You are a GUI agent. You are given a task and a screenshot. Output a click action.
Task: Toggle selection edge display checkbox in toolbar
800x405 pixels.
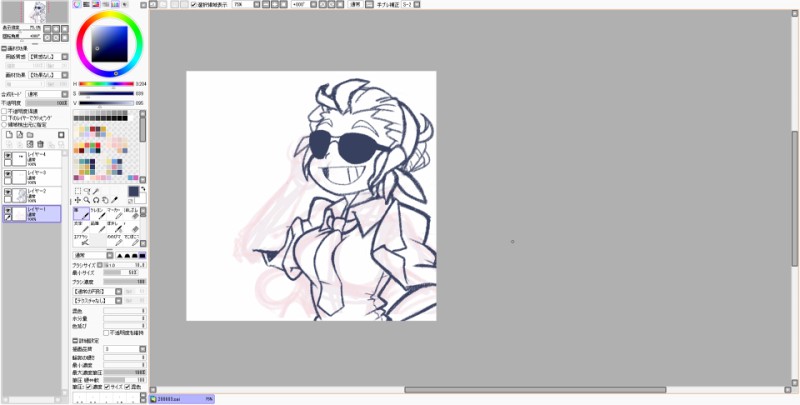coord(194,5)
